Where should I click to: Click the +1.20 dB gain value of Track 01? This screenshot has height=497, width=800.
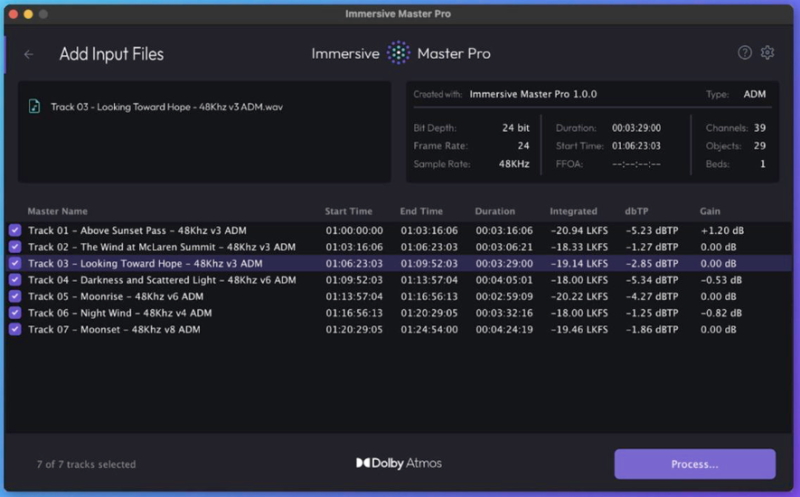coord(722,230)
